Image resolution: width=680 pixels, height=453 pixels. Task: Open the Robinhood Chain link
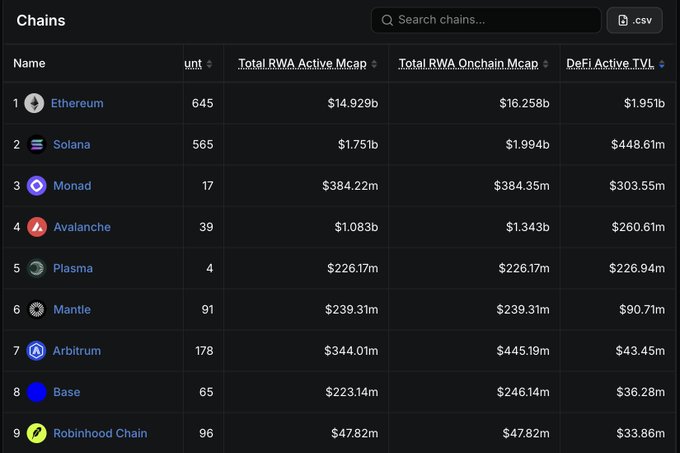tap(100, 433)
